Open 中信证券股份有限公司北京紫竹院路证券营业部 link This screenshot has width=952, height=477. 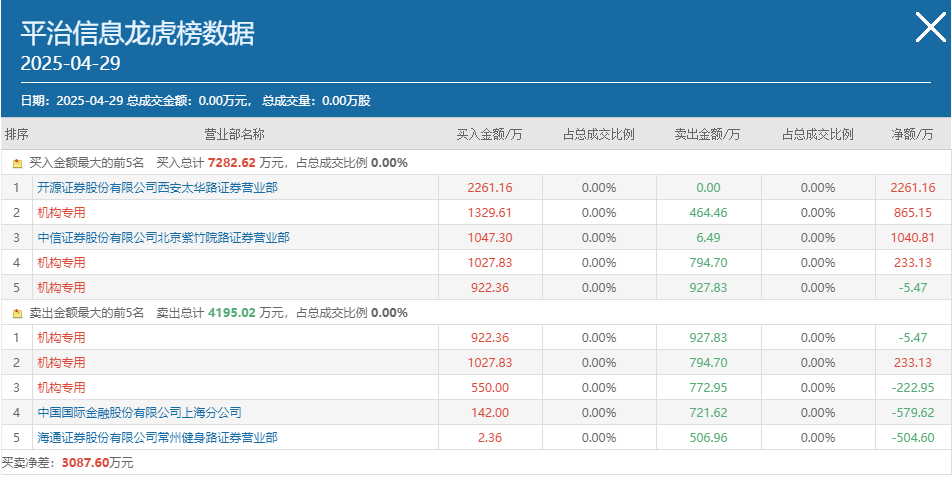(163, 237)
